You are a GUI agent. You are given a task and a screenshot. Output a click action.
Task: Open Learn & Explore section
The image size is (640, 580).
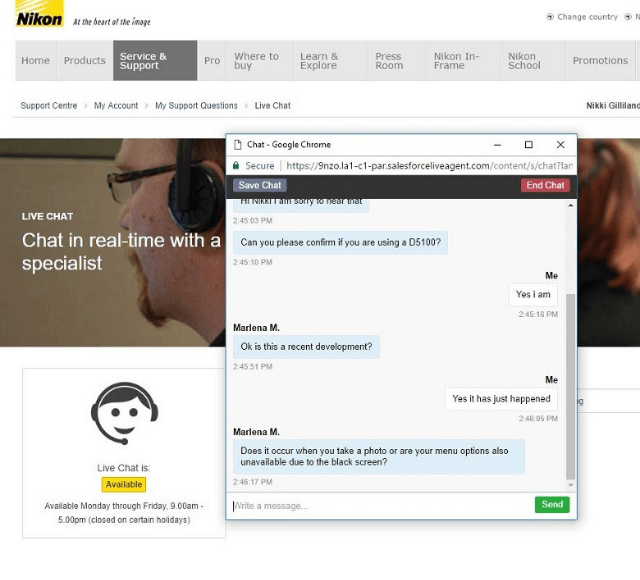coord(331,60)
